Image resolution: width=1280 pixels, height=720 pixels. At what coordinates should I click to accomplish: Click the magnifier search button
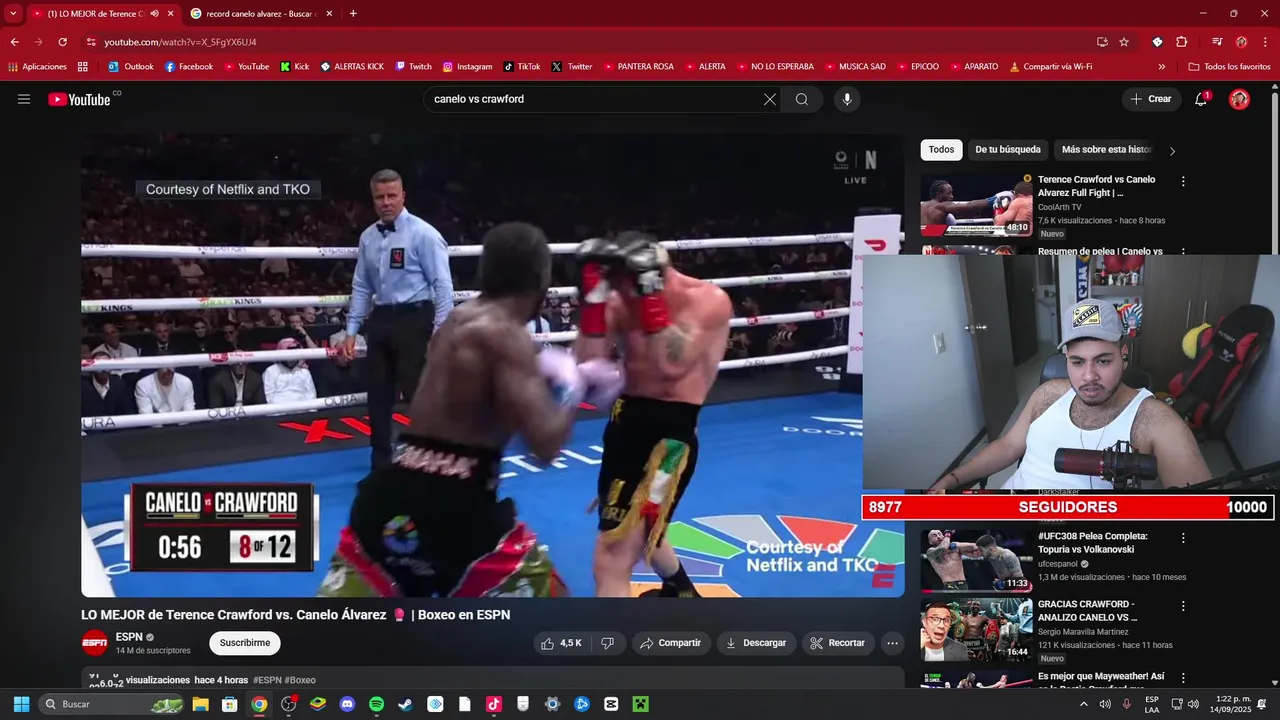pos(802,99)
